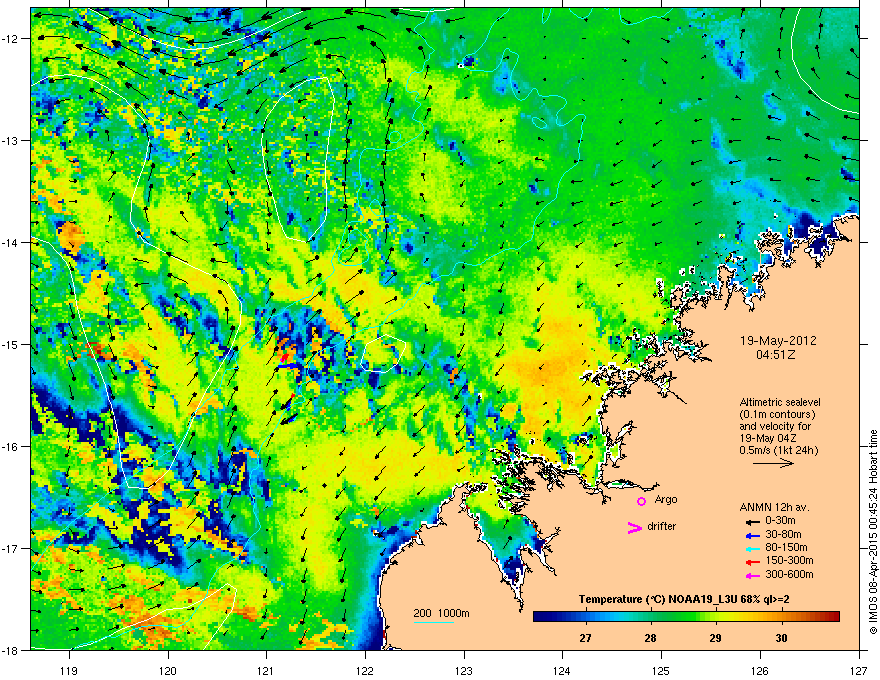Click the dark red end of colorbar
This screenshot has width=880, height=680.
pos(833,616)
